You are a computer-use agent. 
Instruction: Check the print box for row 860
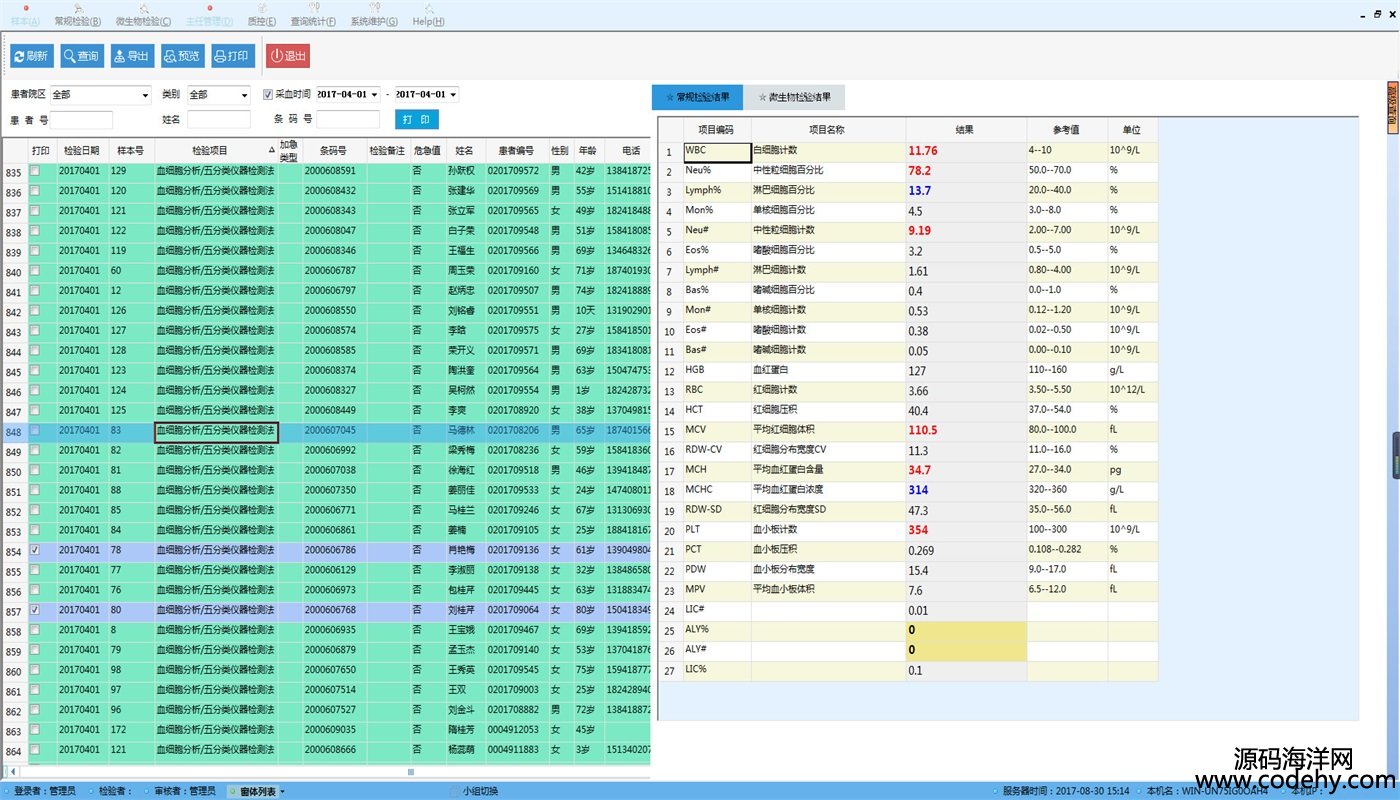click(35, 670)
